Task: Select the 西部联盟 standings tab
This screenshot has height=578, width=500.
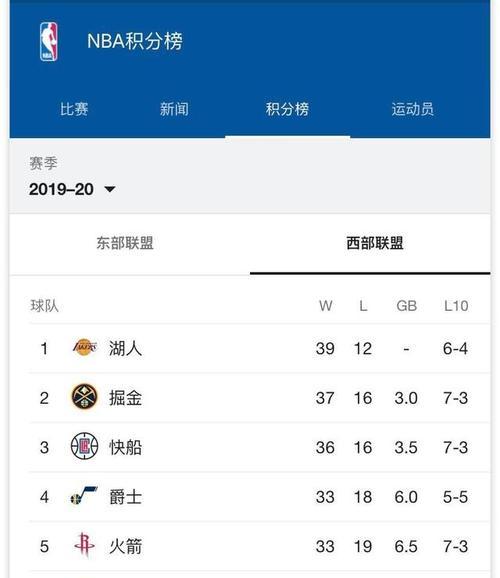Action: (x=375, y=243)
